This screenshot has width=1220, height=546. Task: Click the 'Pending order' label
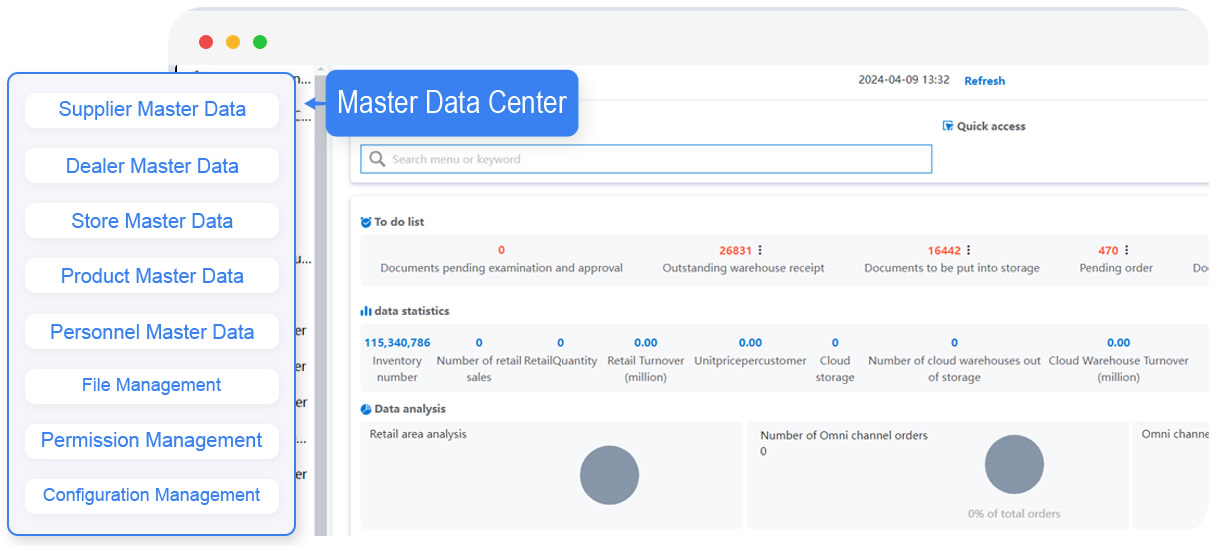1116,268
